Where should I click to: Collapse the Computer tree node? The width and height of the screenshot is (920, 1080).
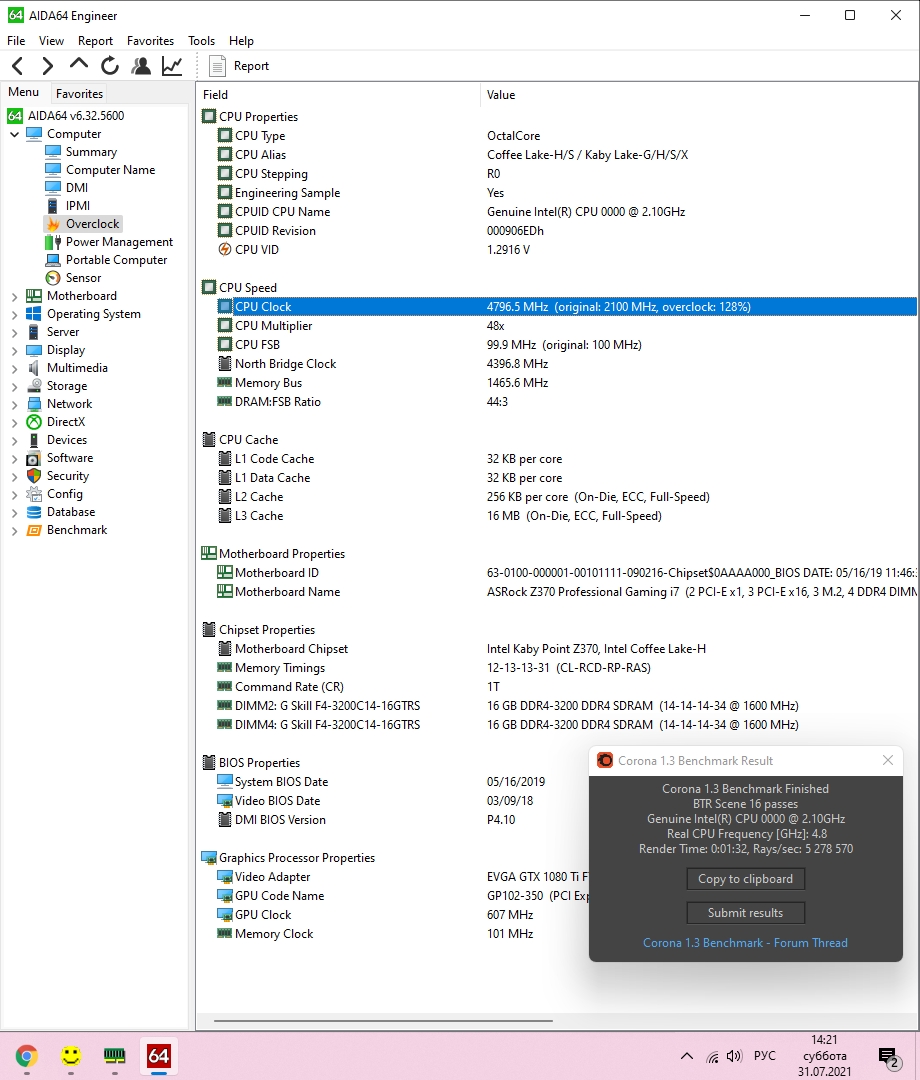(x=14, y=134)
